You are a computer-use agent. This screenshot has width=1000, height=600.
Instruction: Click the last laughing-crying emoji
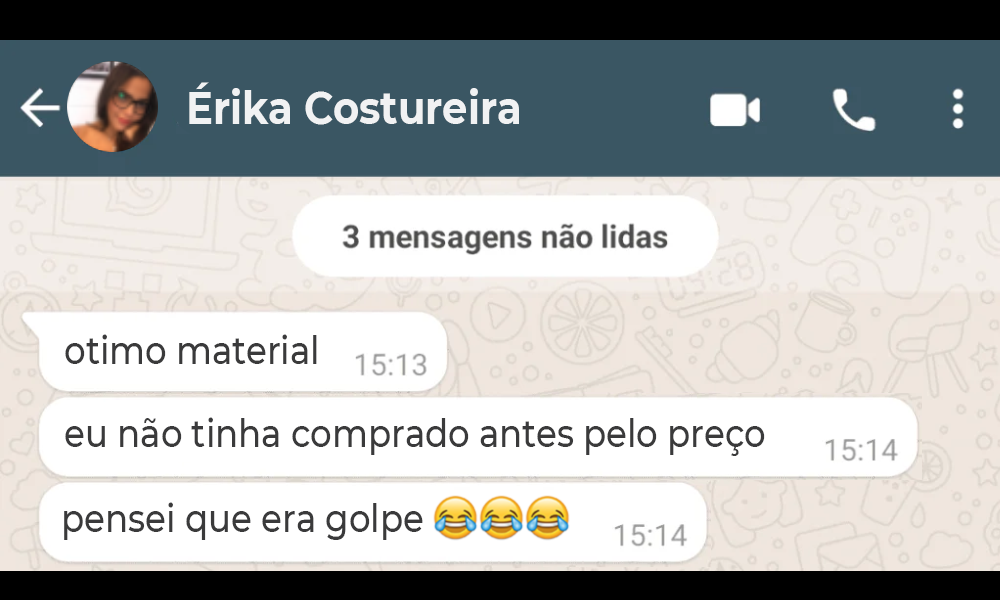pyautogui.click(x=548, y=518)
